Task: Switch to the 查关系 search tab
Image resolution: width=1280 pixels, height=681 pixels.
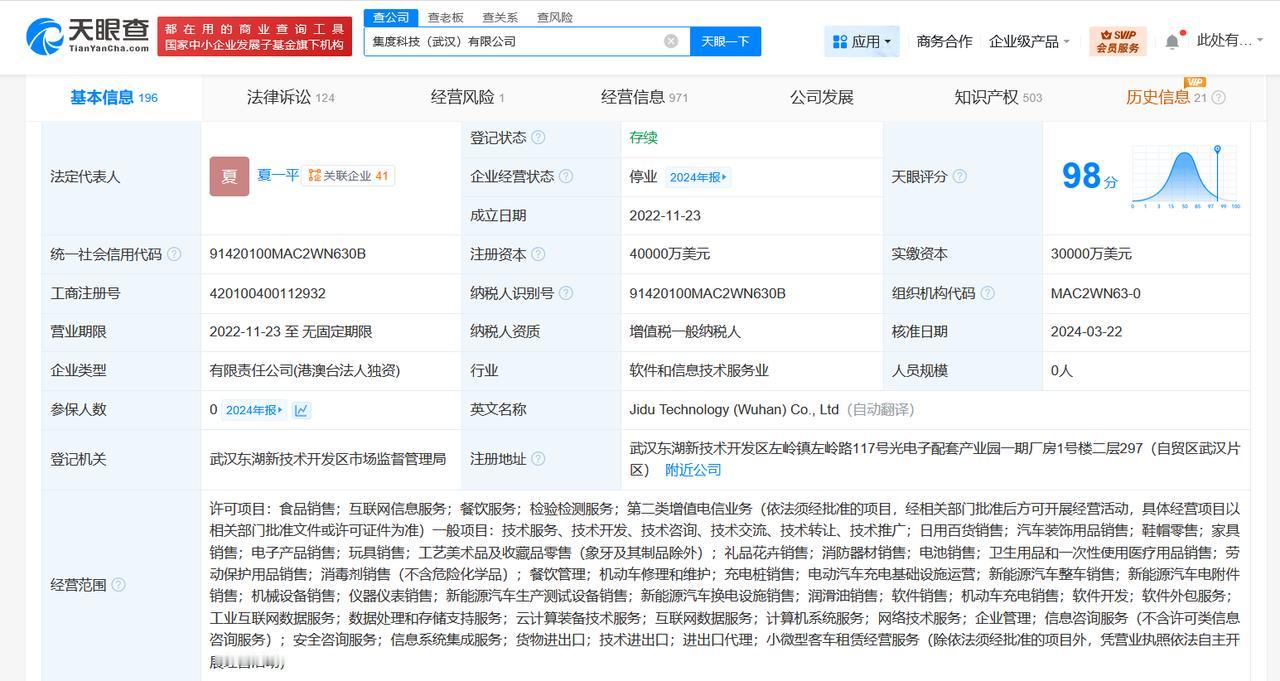Action: tap(500, 17)
